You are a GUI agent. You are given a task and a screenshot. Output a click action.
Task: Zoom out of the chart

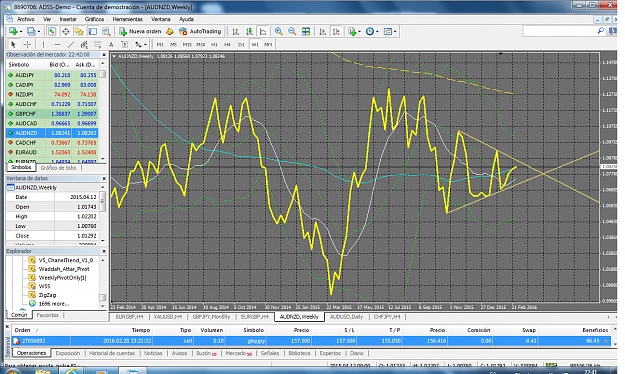[292, 31]
